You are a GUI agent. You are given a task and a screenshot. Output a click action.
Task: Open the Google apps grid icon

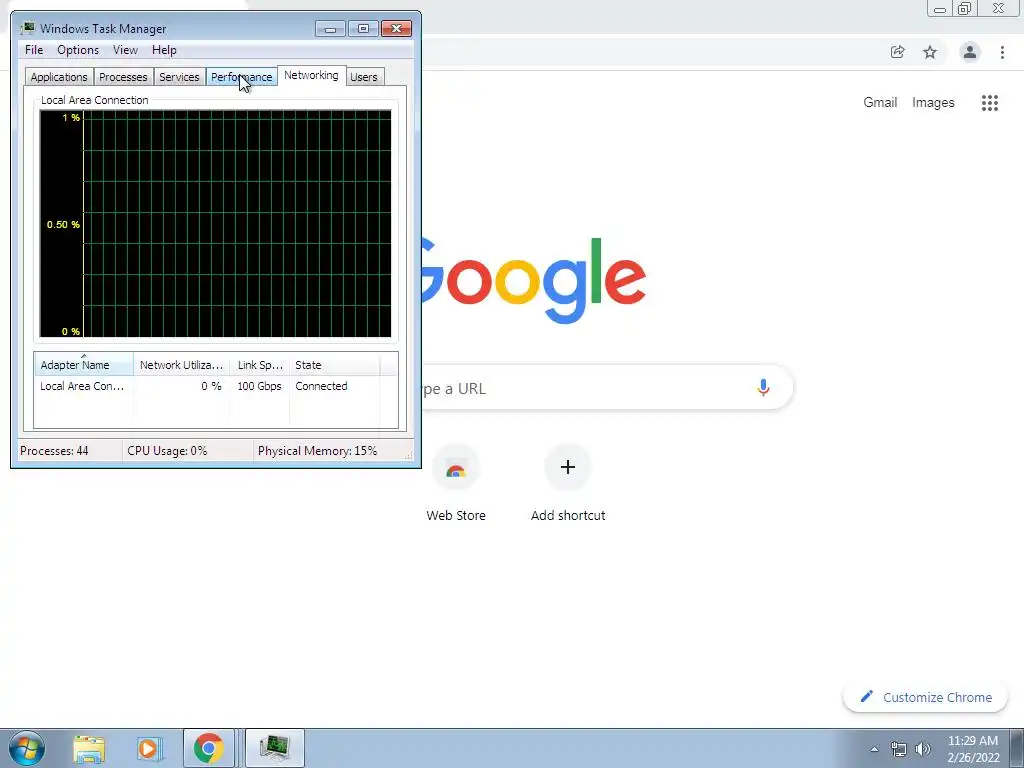point(990,103)
